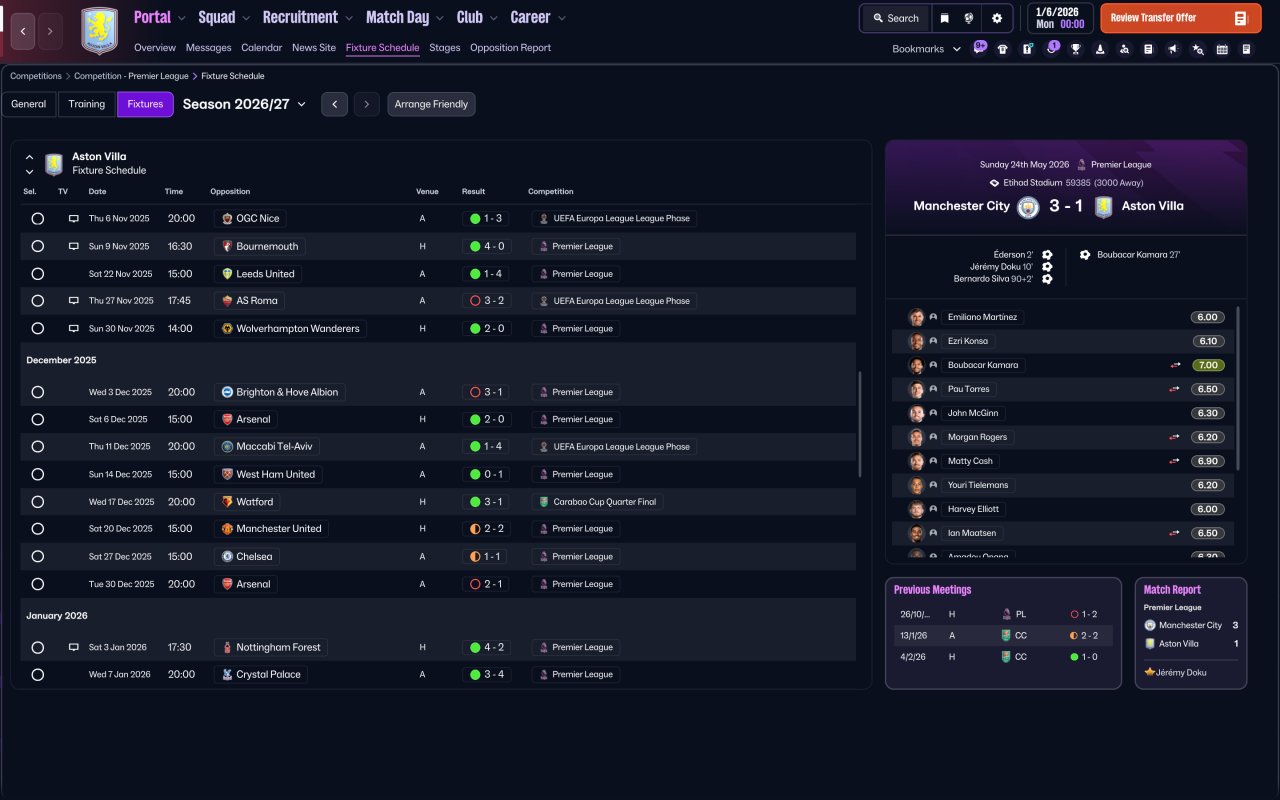The width and height of the screenshot is (1280, 800).
Task: Click the Training view button
Action: click(x=87, y=104)
